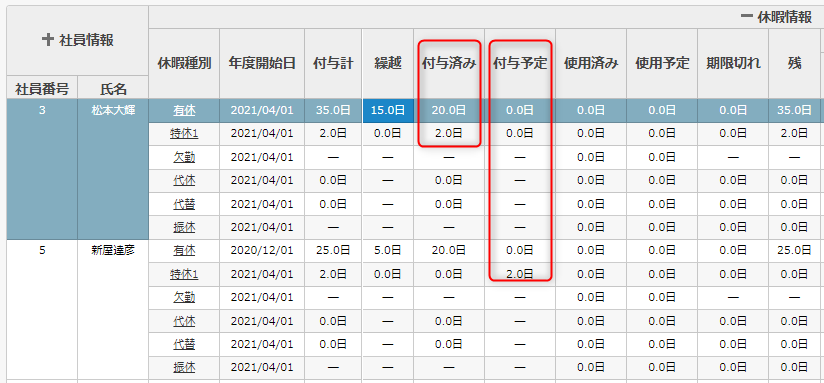The image size is (824, 383).
Task: Click the 氏名 column header
Action: pos(113,87)
